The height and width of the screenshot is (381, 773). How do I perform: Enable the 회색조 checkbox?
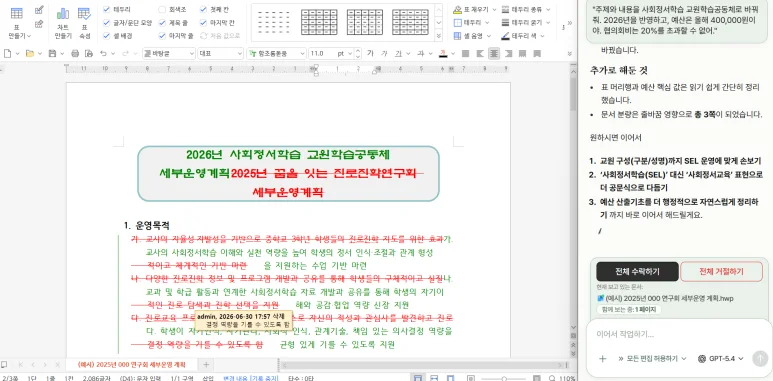point(162,9)
